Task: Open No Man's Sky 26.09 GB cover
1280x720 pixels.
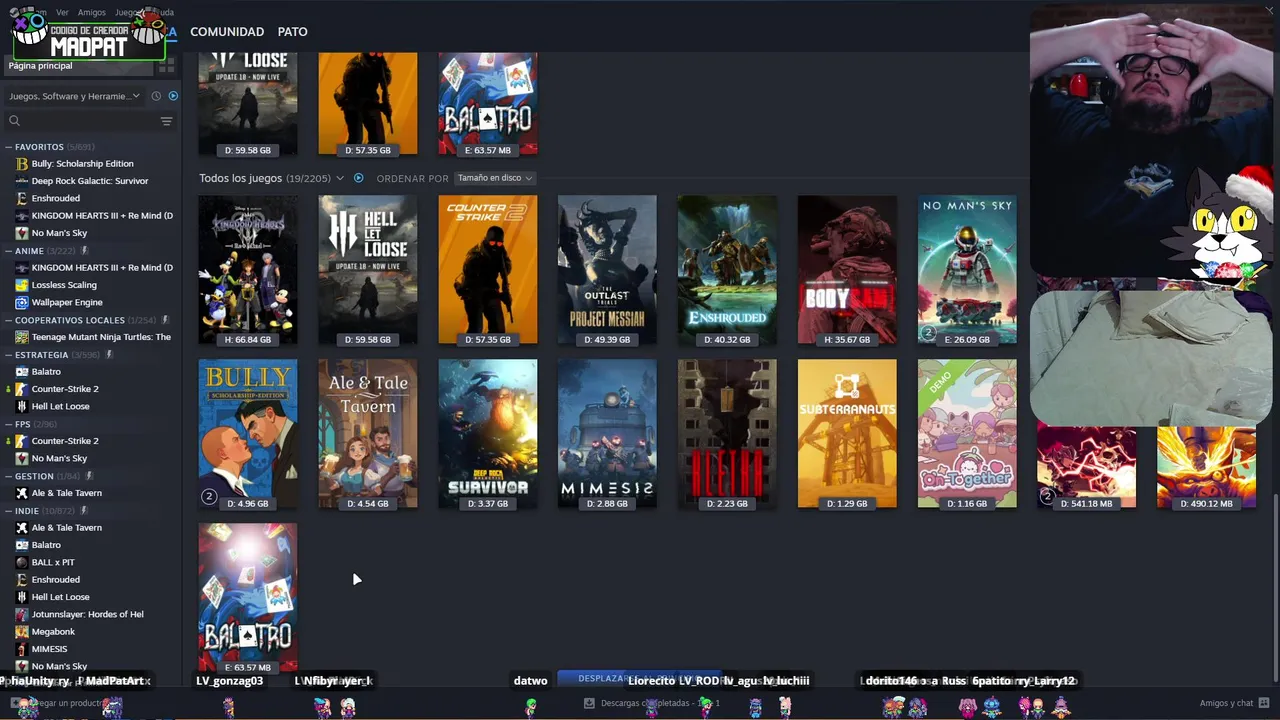Action: [967, 270]
